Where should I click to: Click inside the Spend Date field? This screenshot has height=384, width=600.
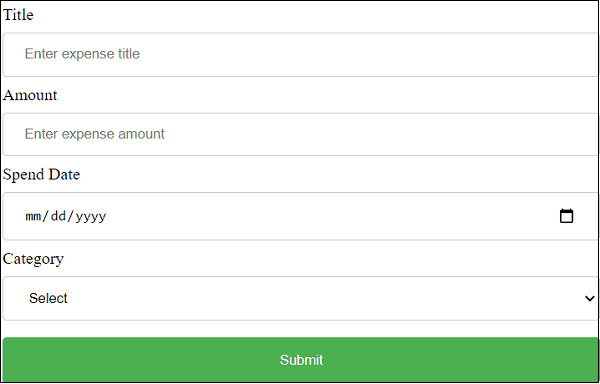[300, 216]
